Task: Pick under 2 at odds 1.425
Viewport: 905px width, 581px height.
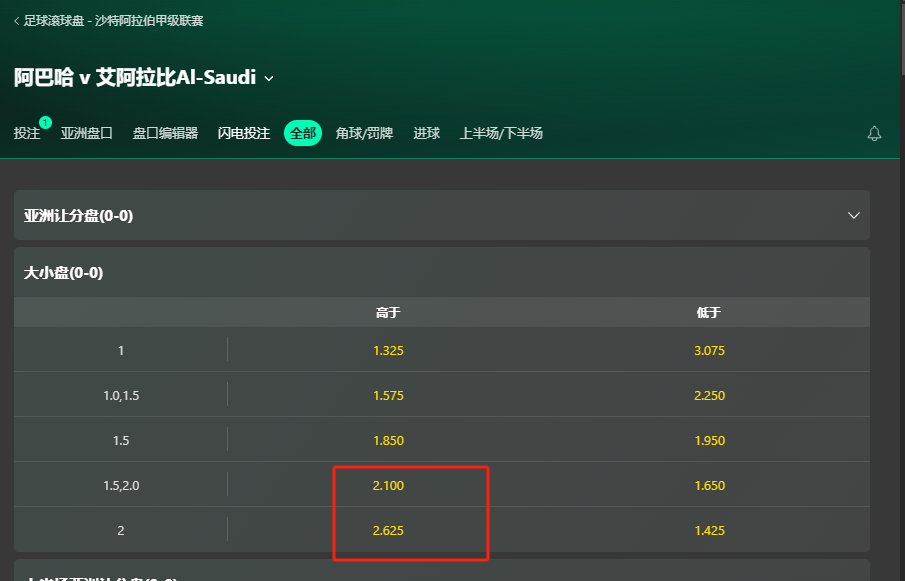Action: point(709,530)
